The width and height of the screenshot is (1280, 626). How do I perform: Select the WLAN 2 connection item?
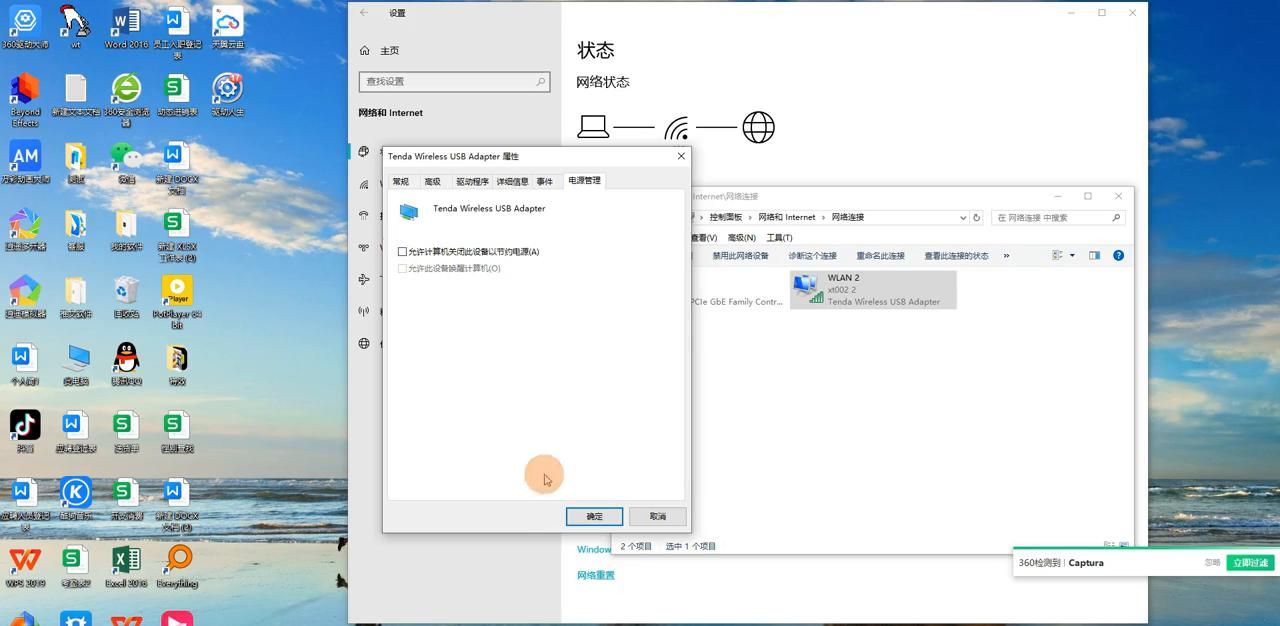pos(872,289)
